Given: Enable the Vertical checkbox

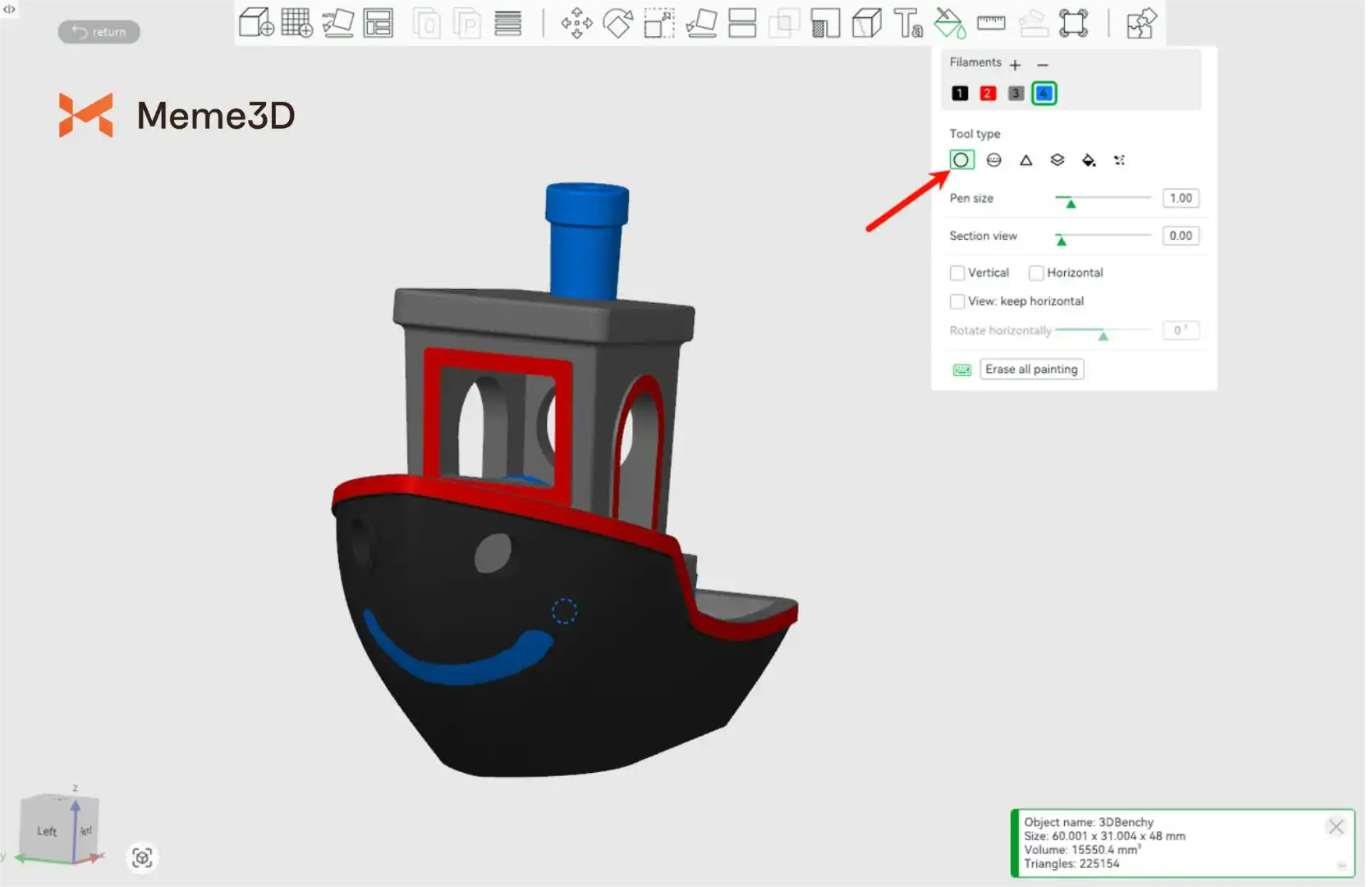Looking at the screenshot, I should pos(957,273).
